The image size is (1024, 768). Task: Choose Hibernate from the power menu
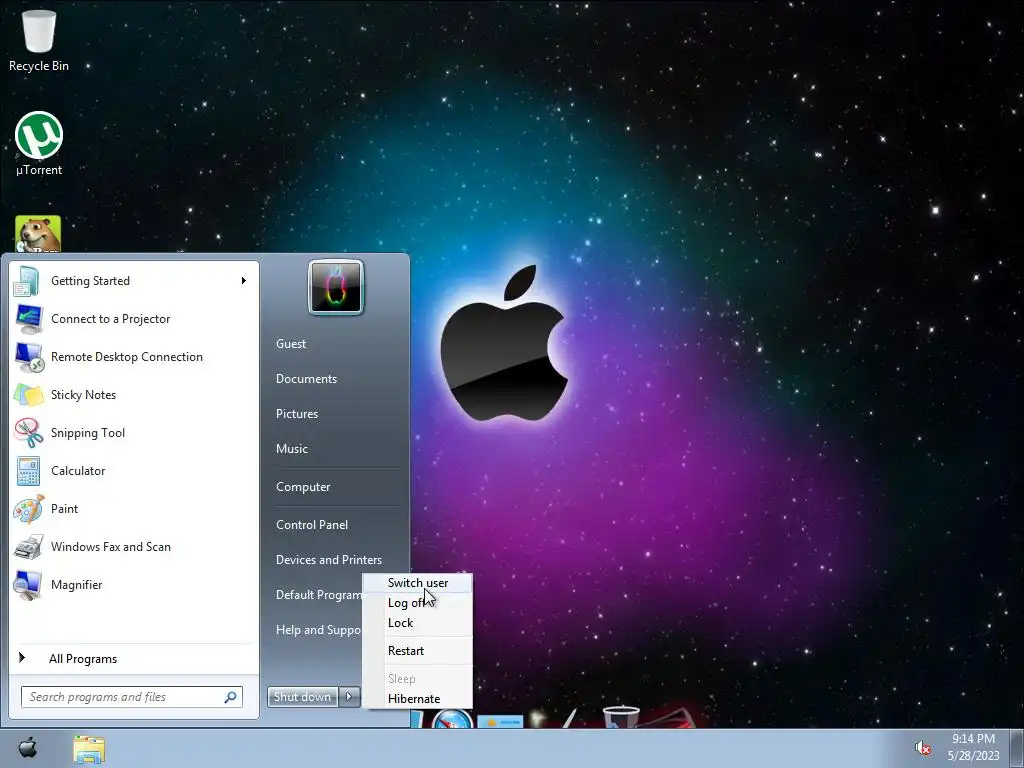point(418,699)
